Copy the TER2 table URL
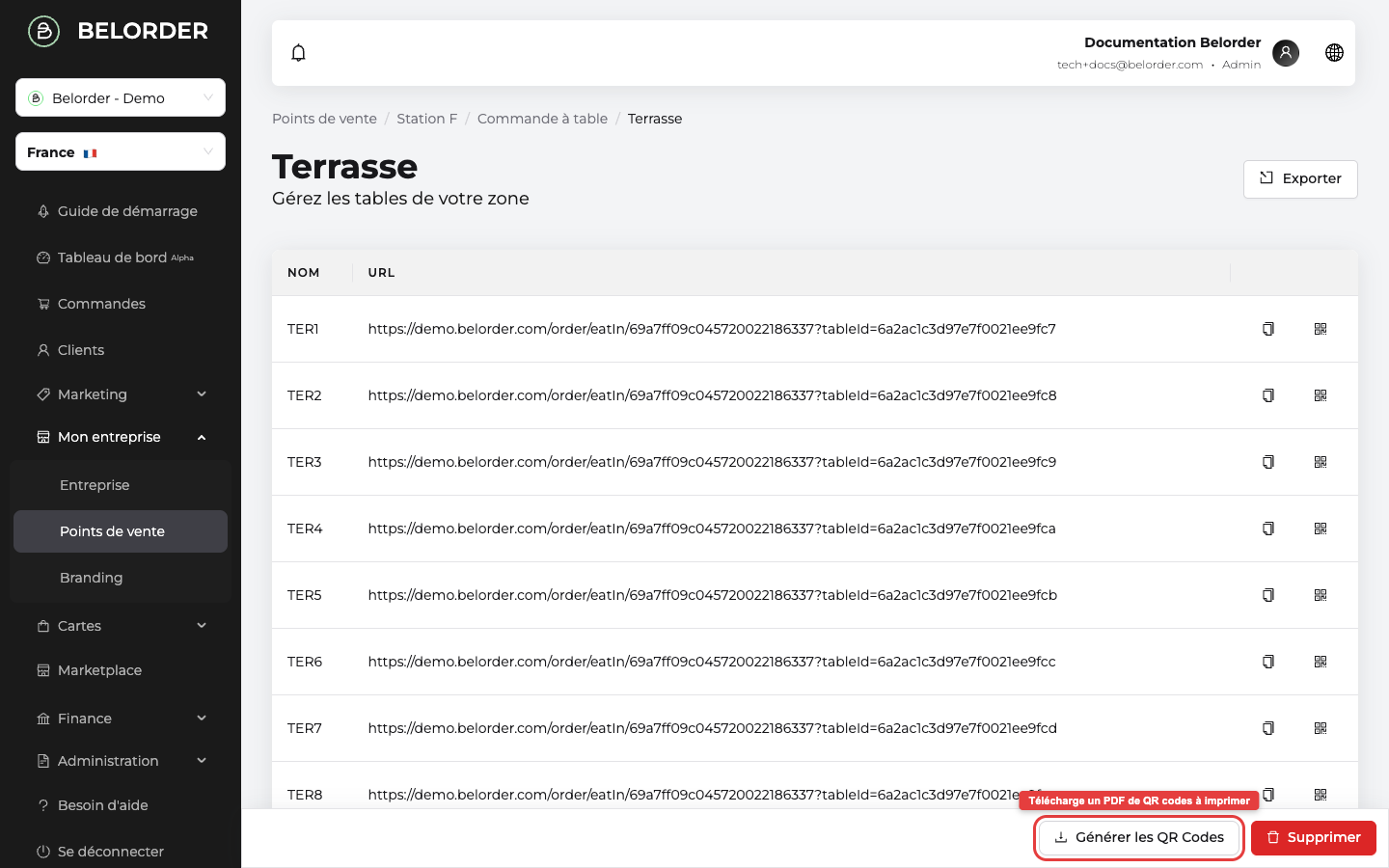The image size is (1389, 868). [x=1268, y=395]
